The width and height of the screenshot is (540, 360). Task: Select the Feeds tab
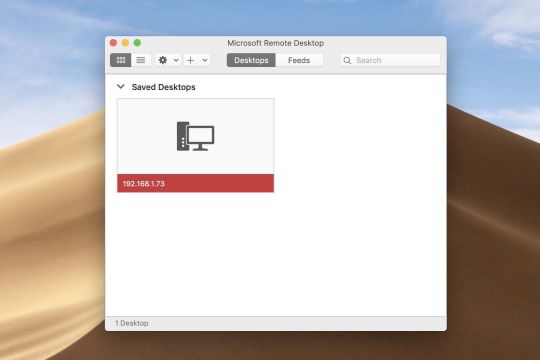coord(299,60)
